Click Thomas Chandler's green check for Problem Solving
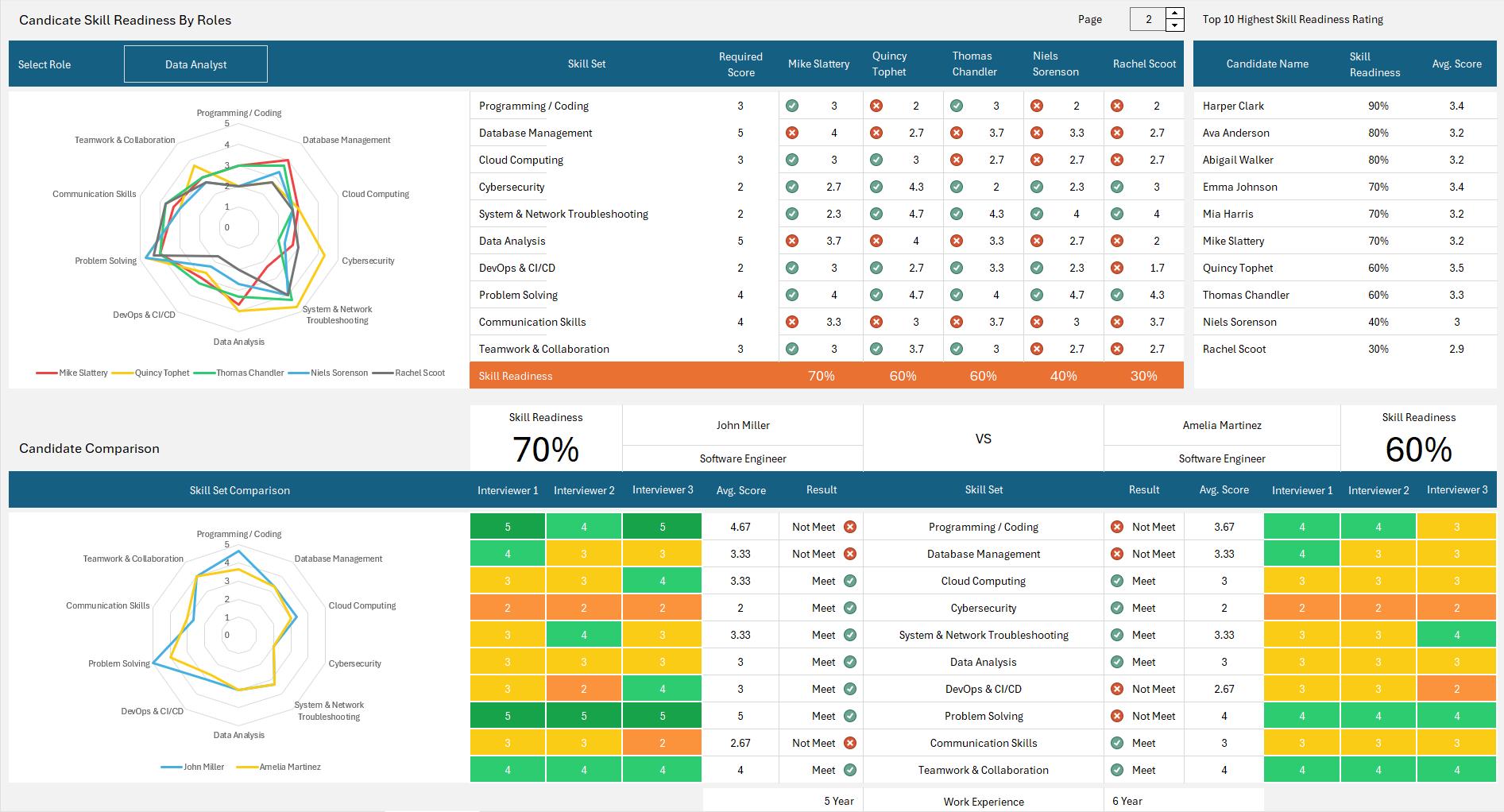Screen dimensions: 1504x812 tap(957, 295)
